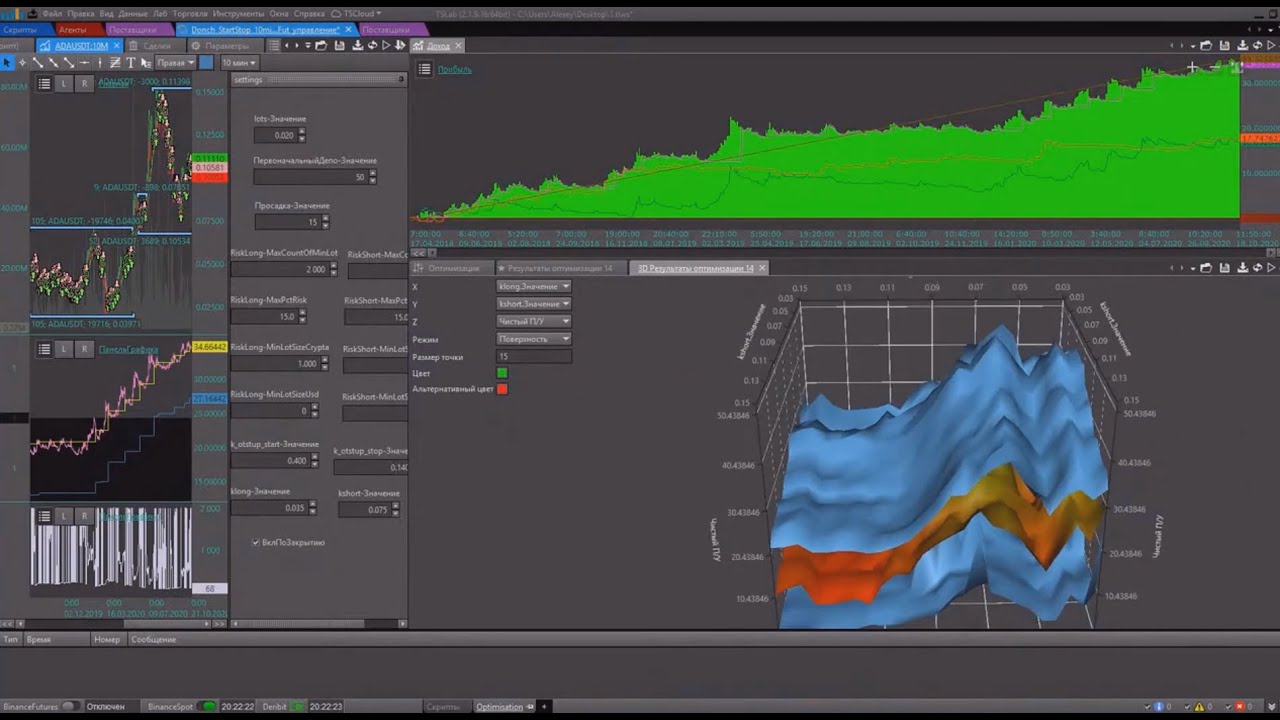Select the vertical line drawing tool
The width and height of the screenshot is (1280, 720).
coord(99,63)
